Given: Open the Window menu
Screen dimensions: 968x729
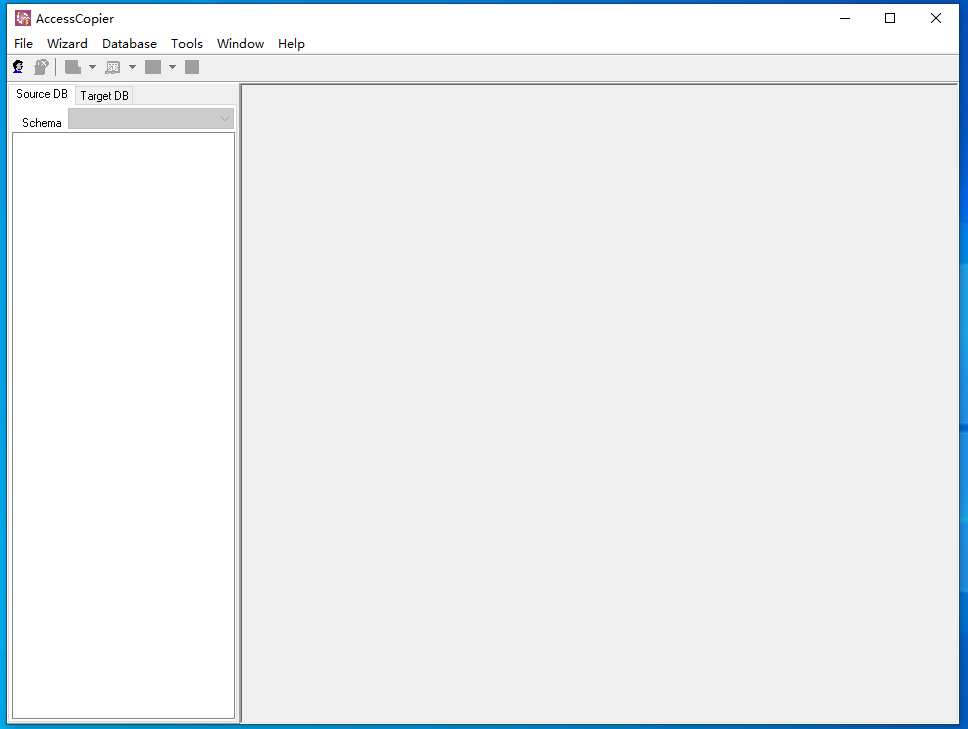Looking at the screenshot, I should pos(241,44).
